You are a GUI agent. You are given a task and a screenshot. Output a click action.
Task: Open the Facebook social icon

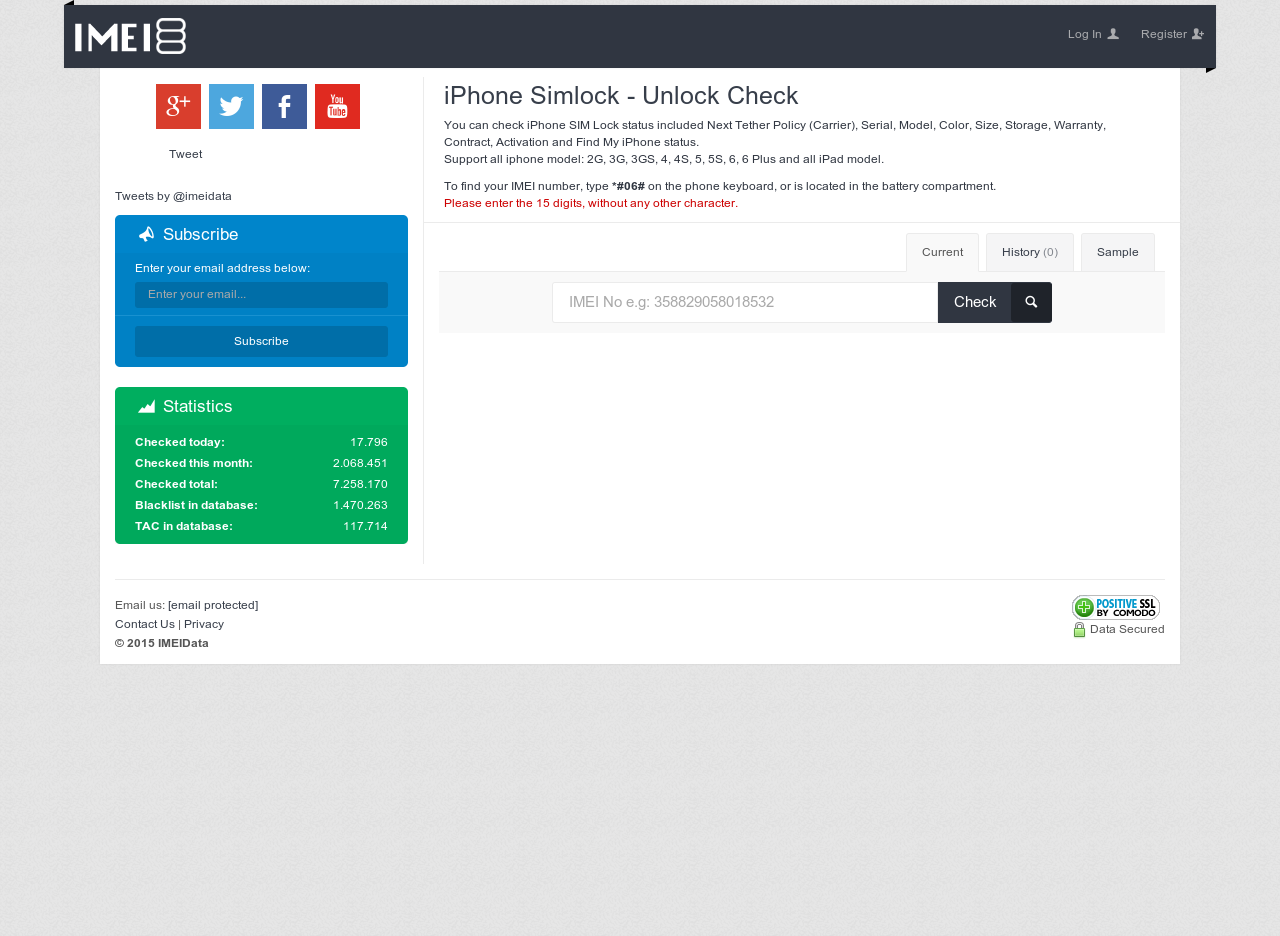pyautogui.click(x=284, y=106)
